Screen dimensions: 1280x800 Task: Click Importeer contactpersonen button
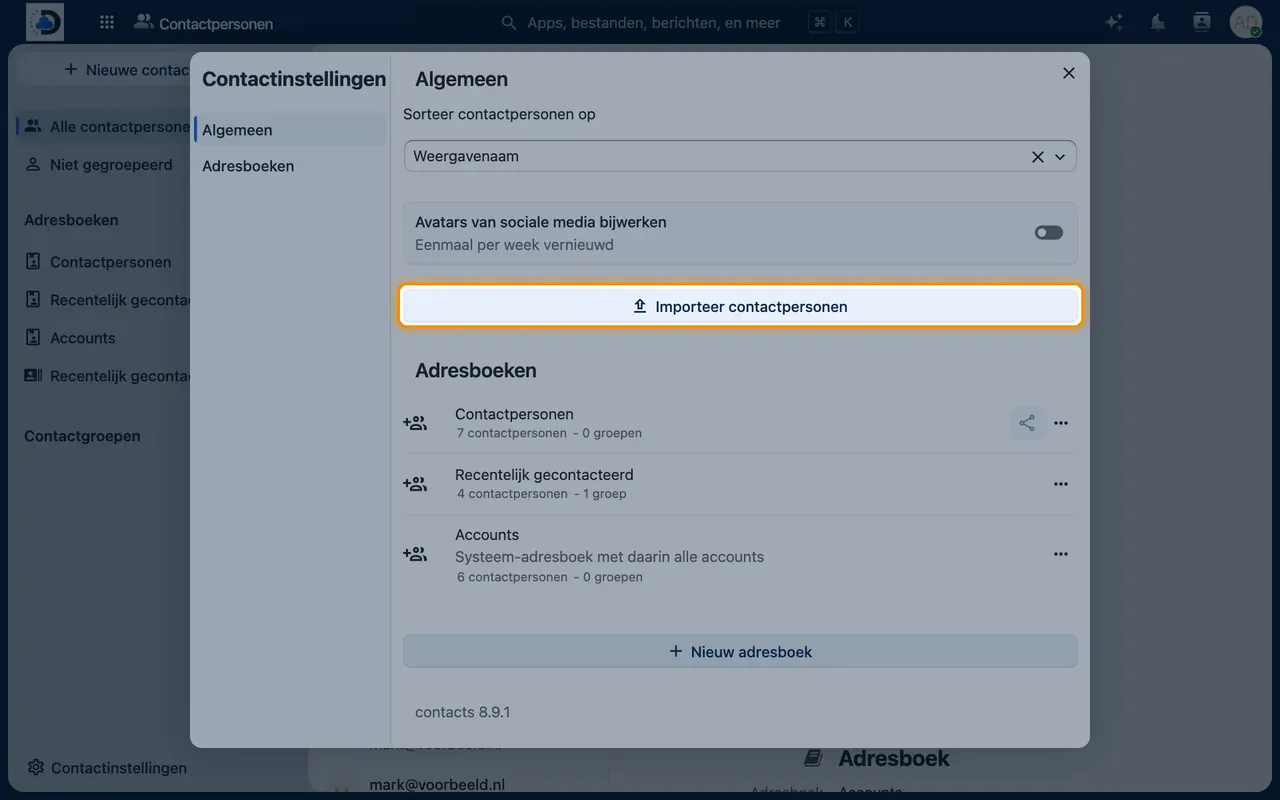[x=741, y=306]
